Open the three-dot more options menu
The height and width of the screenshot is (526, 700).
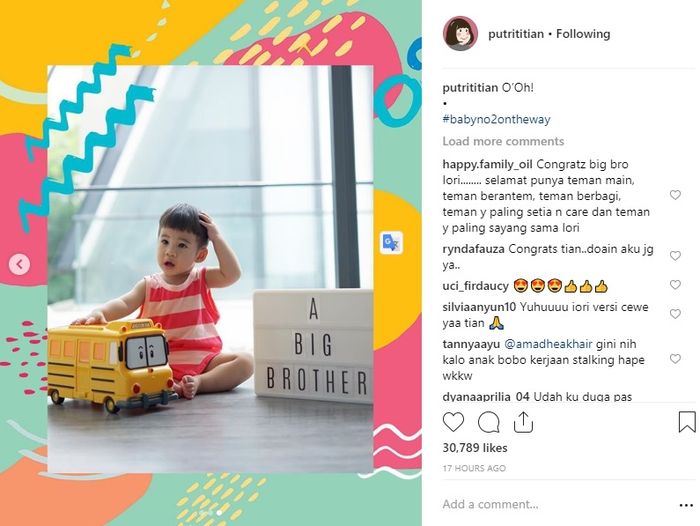(x=686, y=505)
